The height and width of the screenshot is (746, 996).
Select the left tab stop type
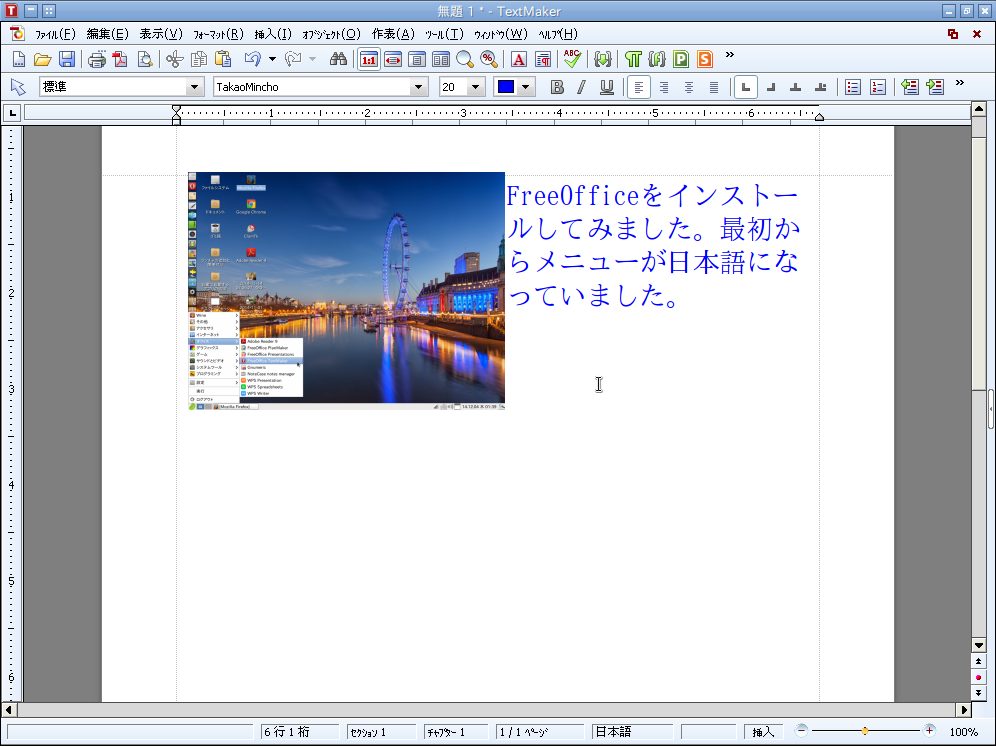pos(746,87)
